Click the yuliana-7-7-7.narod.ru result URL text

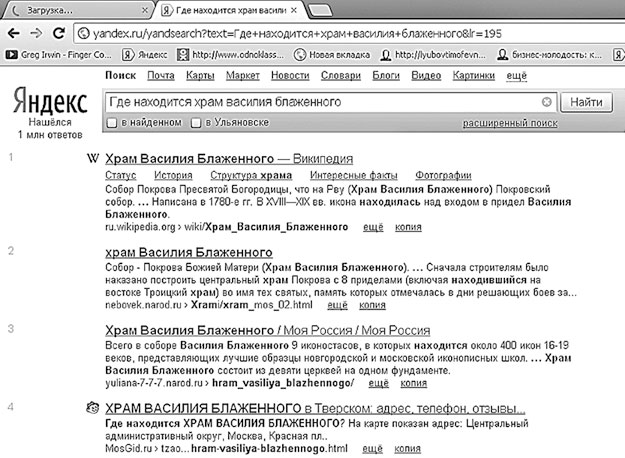(230, 383)
